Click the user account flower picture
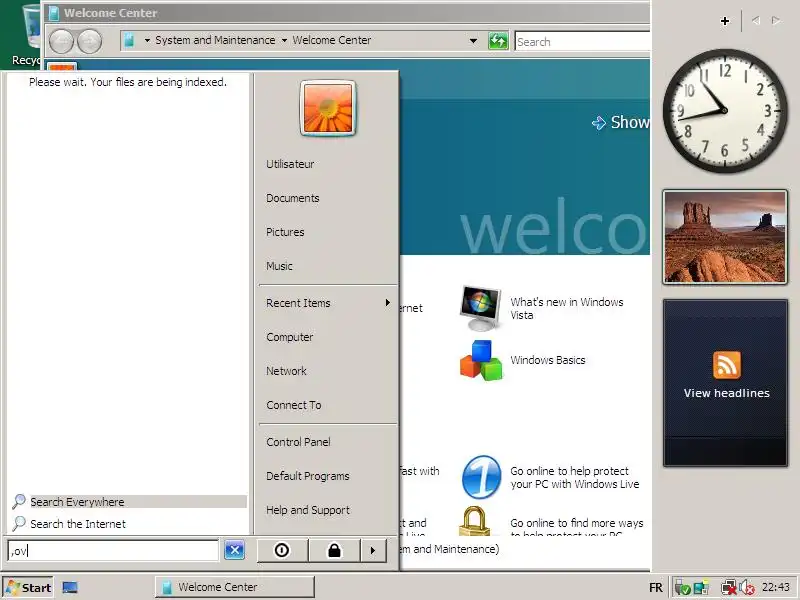 [x=328, y=109]
